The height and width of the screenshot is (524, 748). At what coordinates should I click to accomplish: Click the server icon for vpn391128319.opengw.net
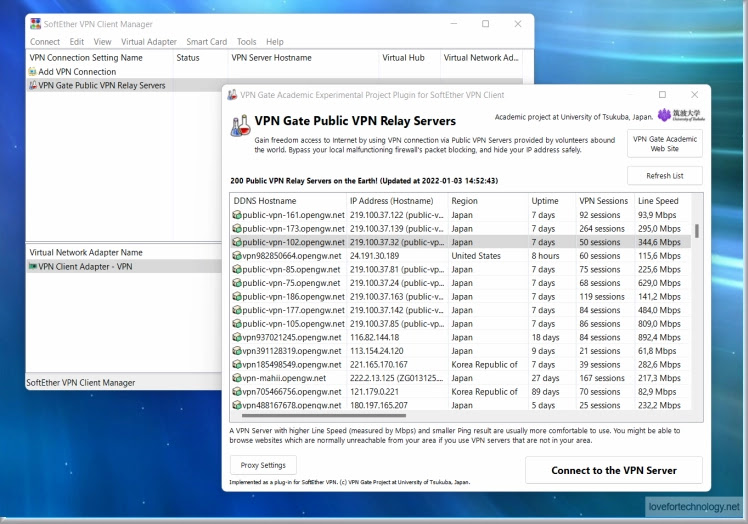(237, 351)
